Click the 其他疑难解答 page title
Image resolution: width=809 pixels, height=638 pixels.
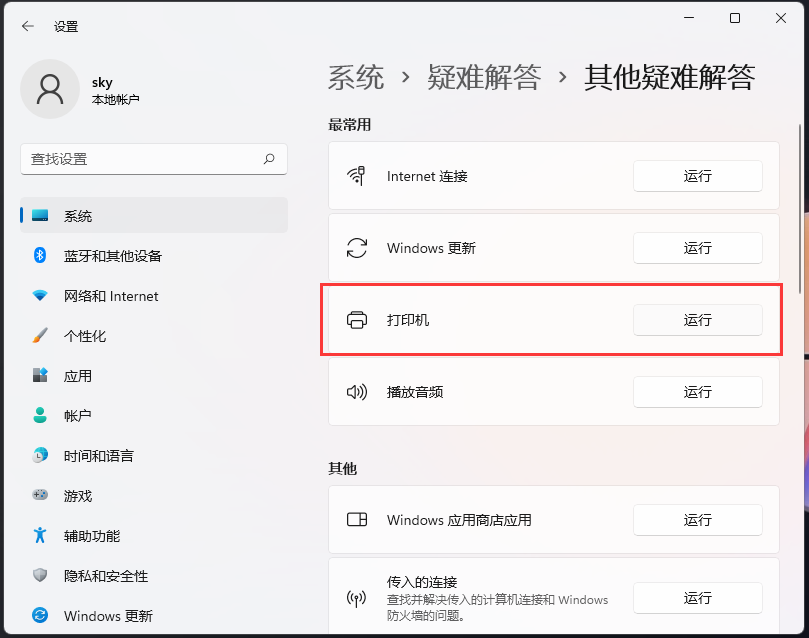669,77
